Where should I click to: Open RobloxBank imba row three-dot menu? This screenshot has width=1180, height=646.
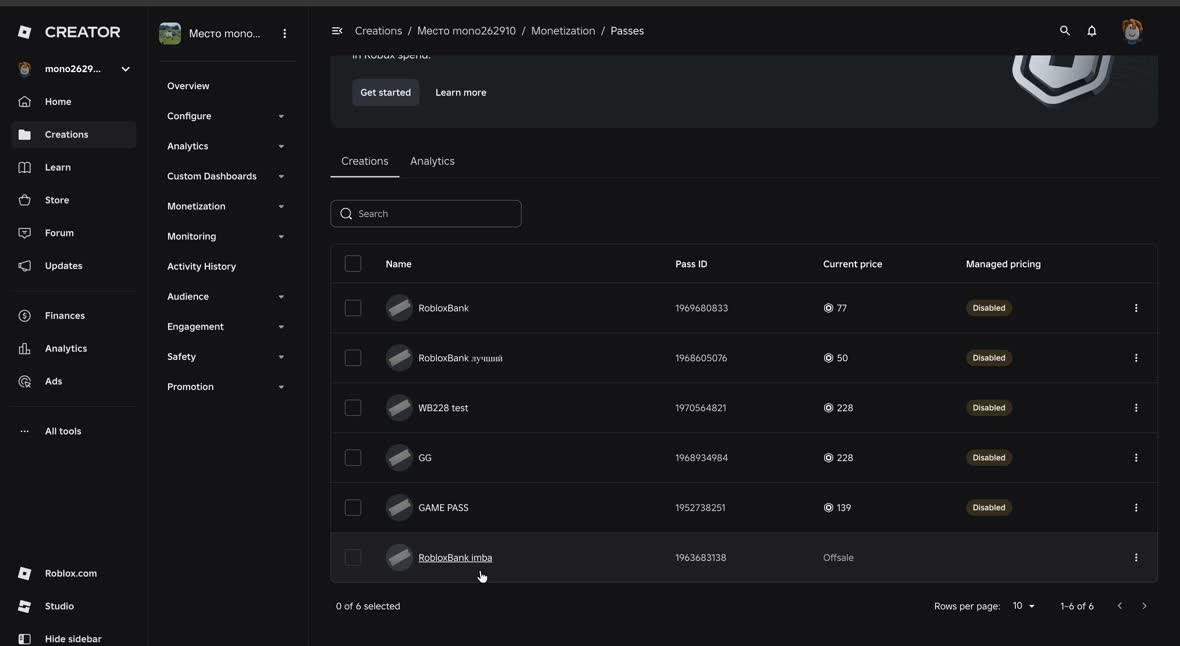[x=1136, y=558]
